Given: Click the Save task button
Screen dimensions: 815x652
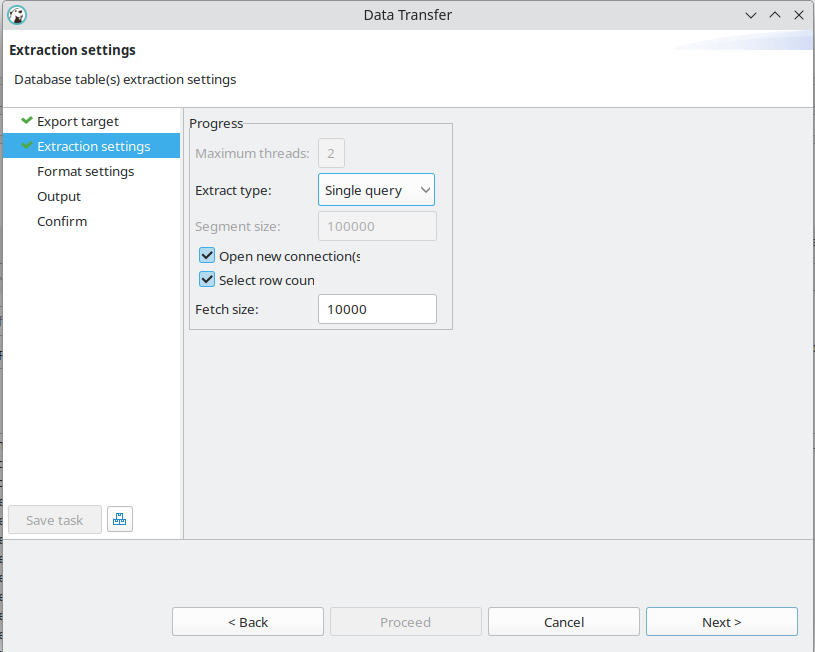Looking at the screenshot, I should (54, 519).
